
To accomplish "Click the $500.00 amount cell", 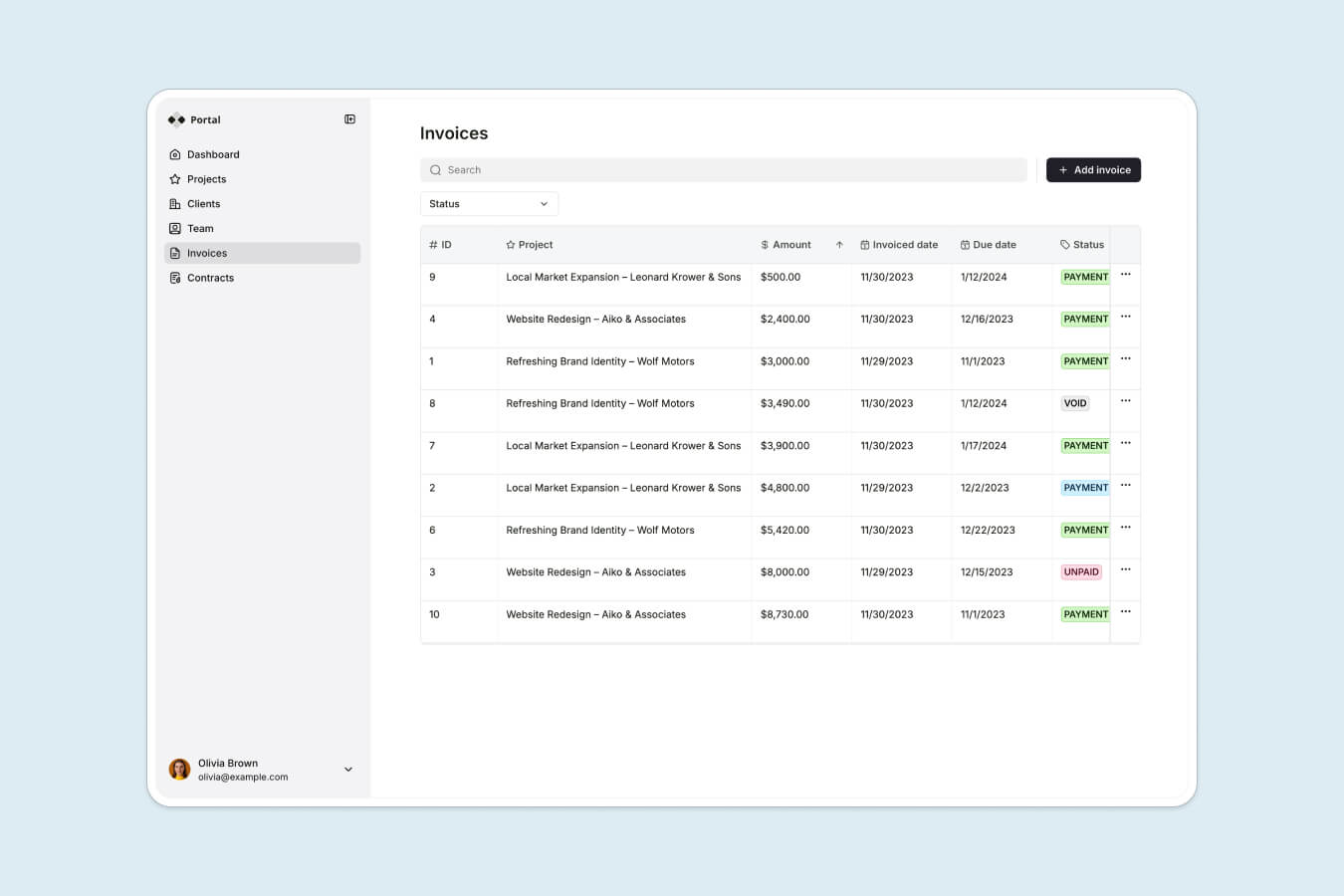I will click(x=781, y=277).
